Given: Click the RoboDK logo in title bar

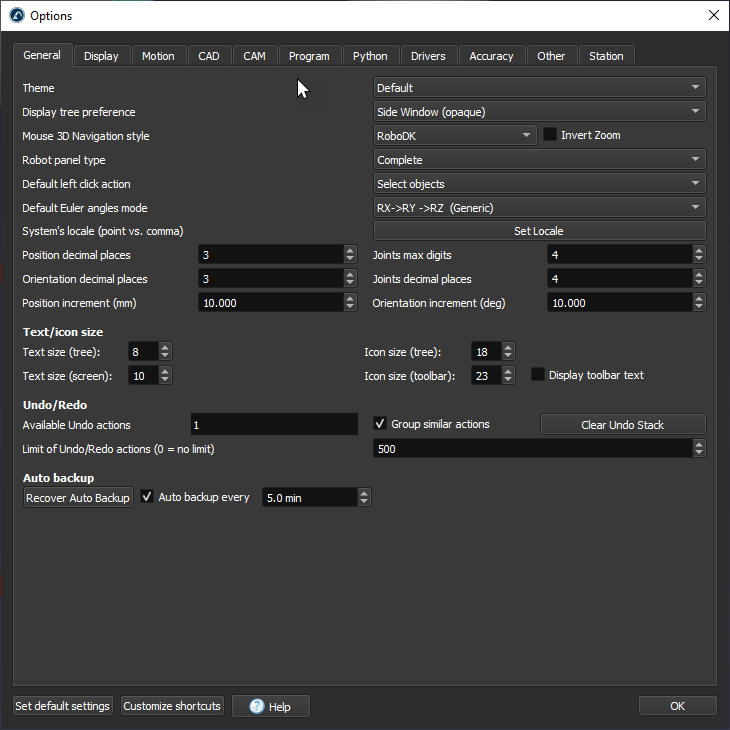Looking at the screenshot, I should [x=17, y=15].
